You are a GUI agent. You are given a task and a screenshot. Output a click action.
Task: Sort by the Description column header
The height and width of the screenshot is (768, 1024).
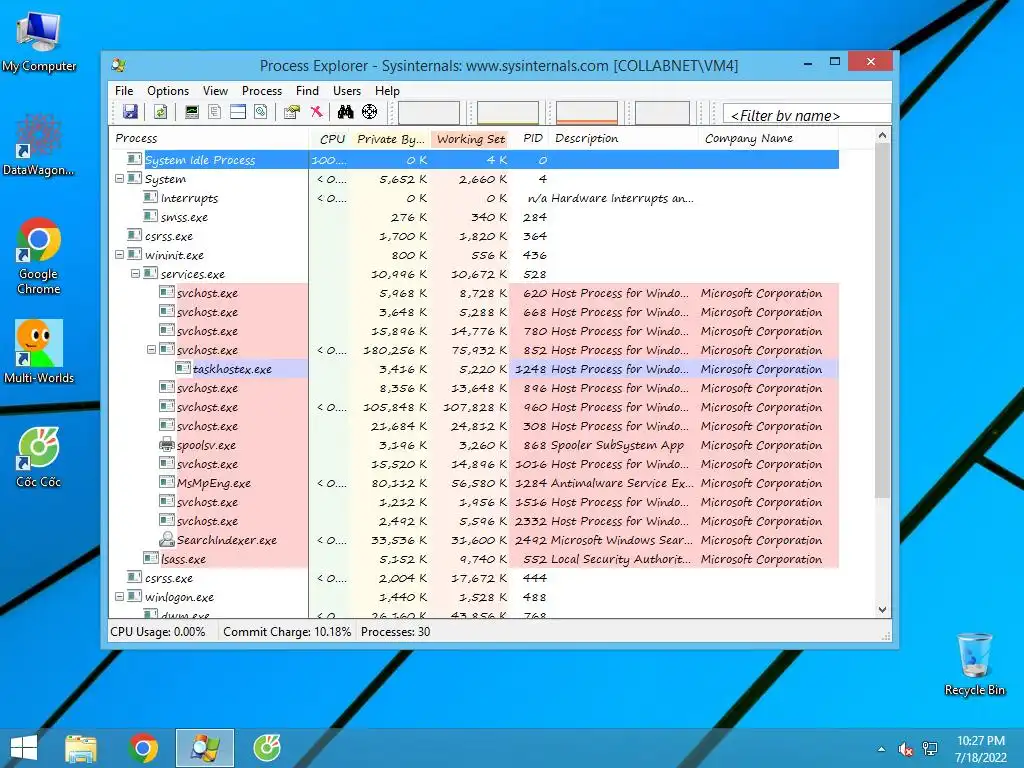point(624,138)
